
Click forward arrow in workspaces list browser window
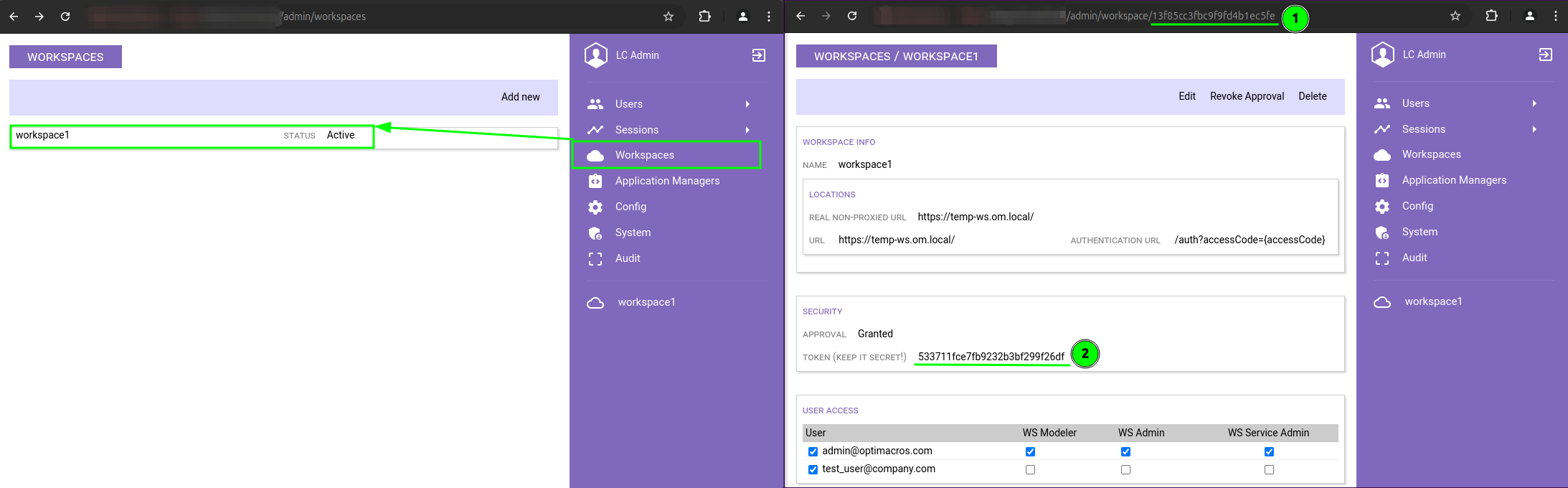coord(39,17)
